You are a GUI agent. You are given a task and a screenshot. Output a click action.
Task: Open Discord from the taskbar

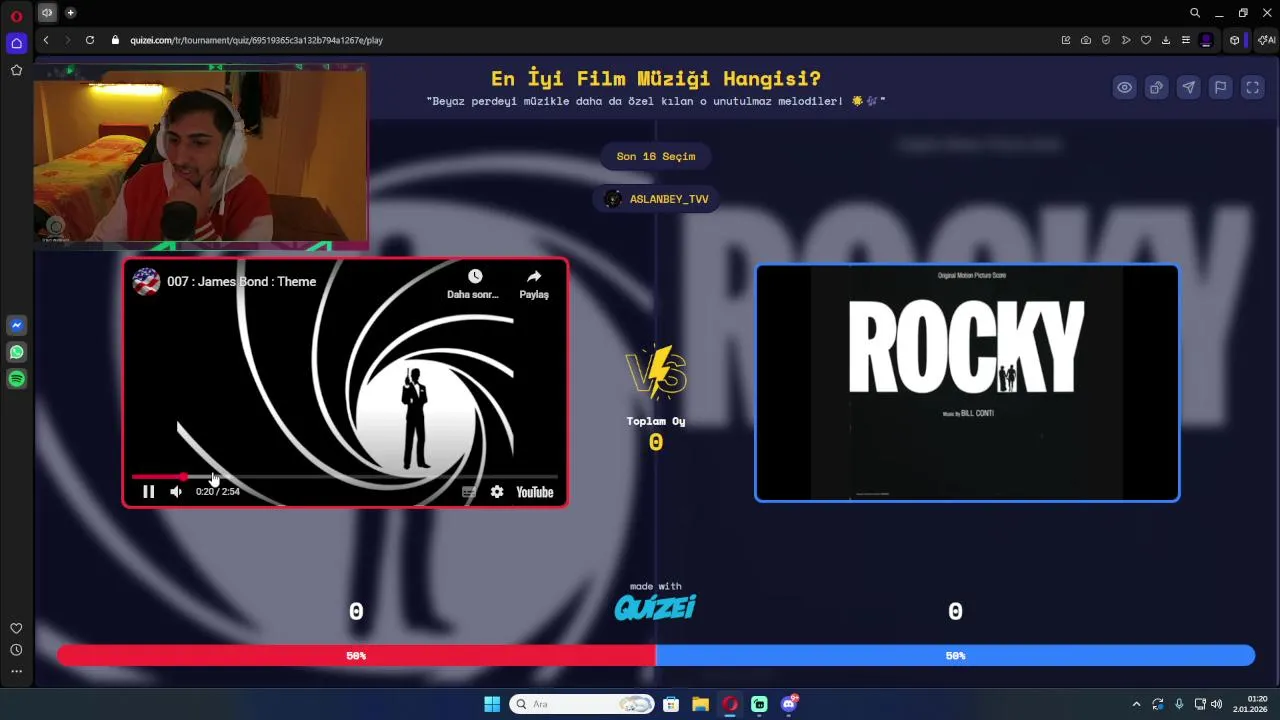pyautogui.click(x=789, y=704)
